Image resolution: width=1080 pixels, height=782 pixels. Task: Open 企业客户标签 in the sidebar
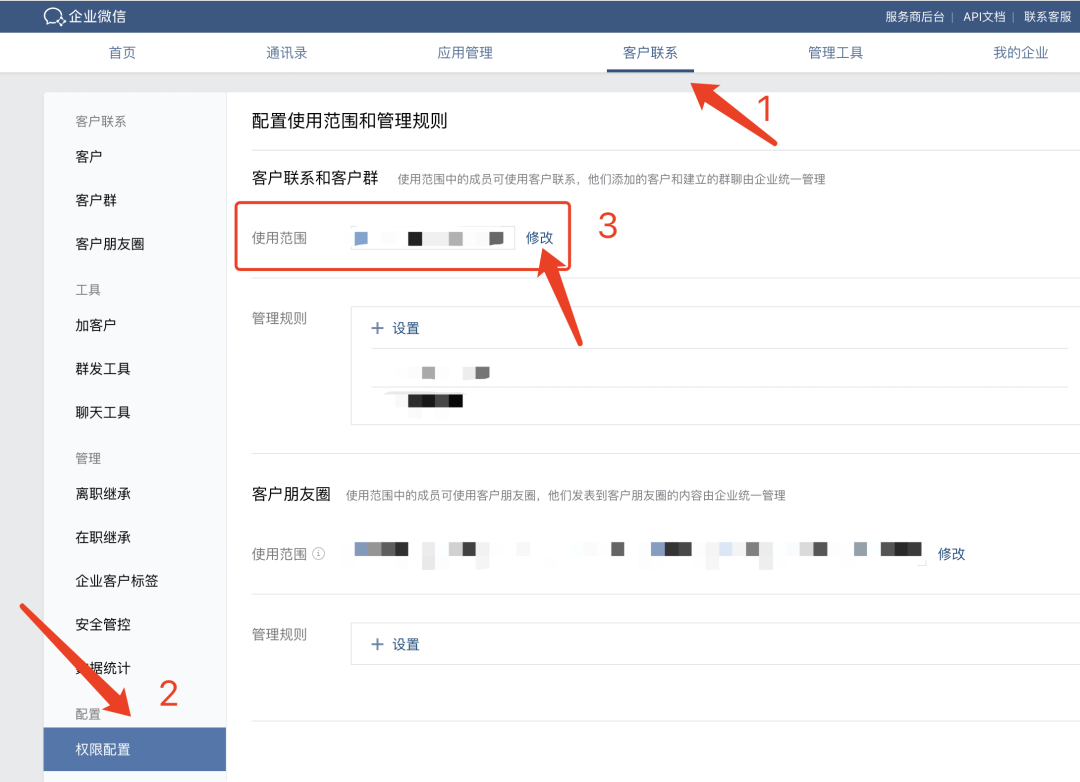117,581
